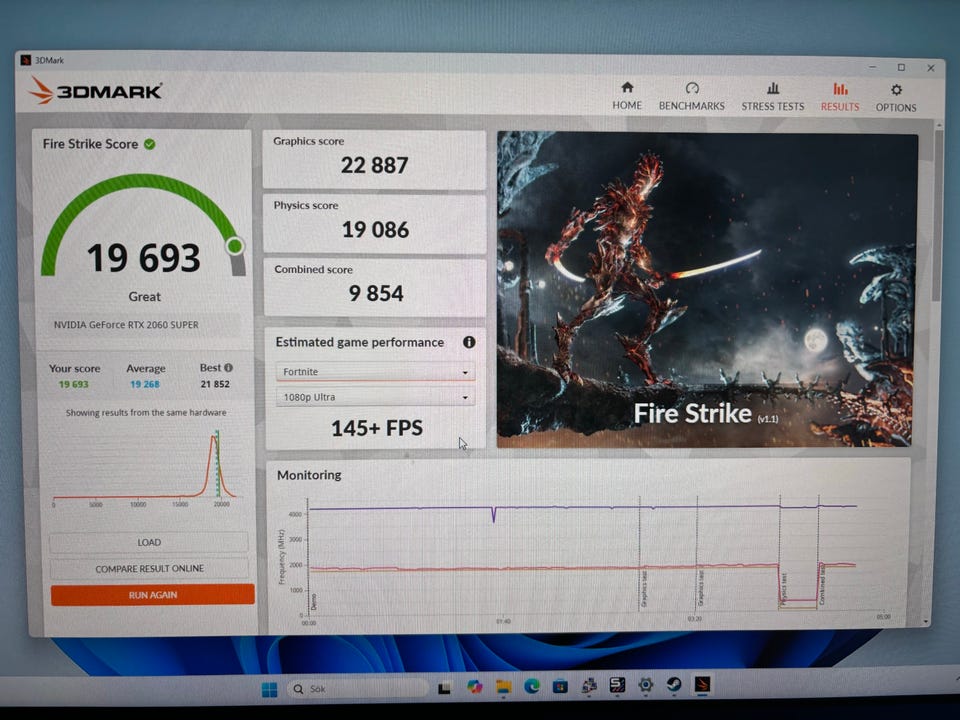Click the black S app taskbar icon
The image size is (960, 720).
pyautogui.click(x=617, y=685)
